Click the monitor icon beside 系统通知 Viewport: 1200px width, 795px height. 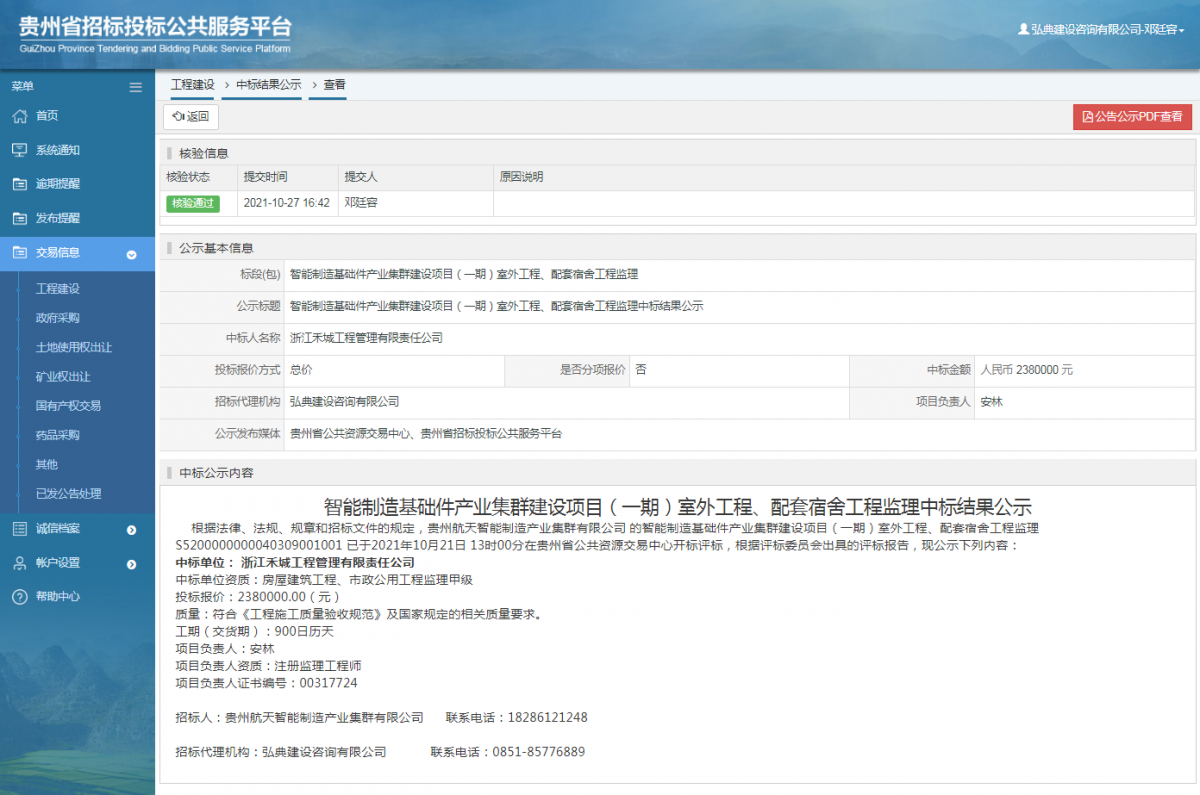click(x=19, y=150)
